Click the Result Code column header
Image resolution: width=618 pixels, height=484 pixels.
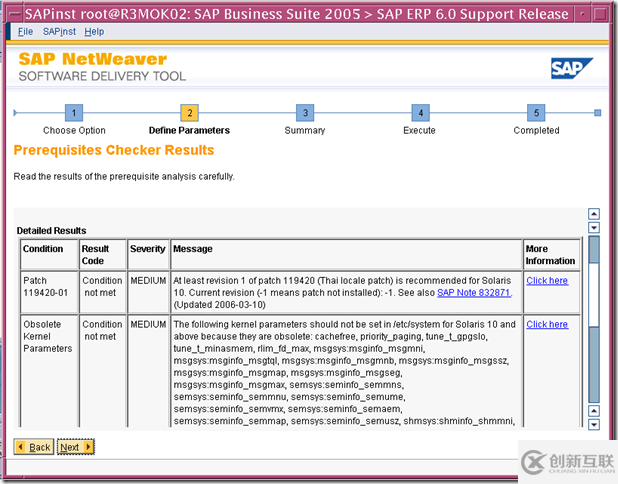(x=103, y=254)
